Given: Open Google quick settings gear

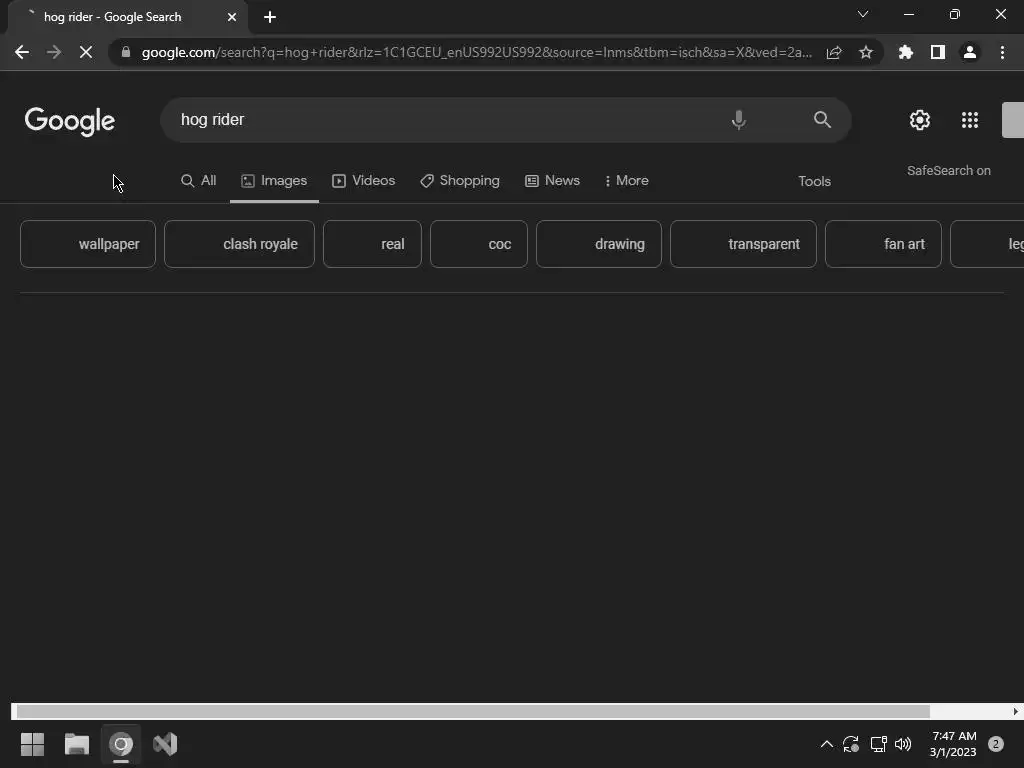Looking at the screenshot, I should tap(920, 120).
